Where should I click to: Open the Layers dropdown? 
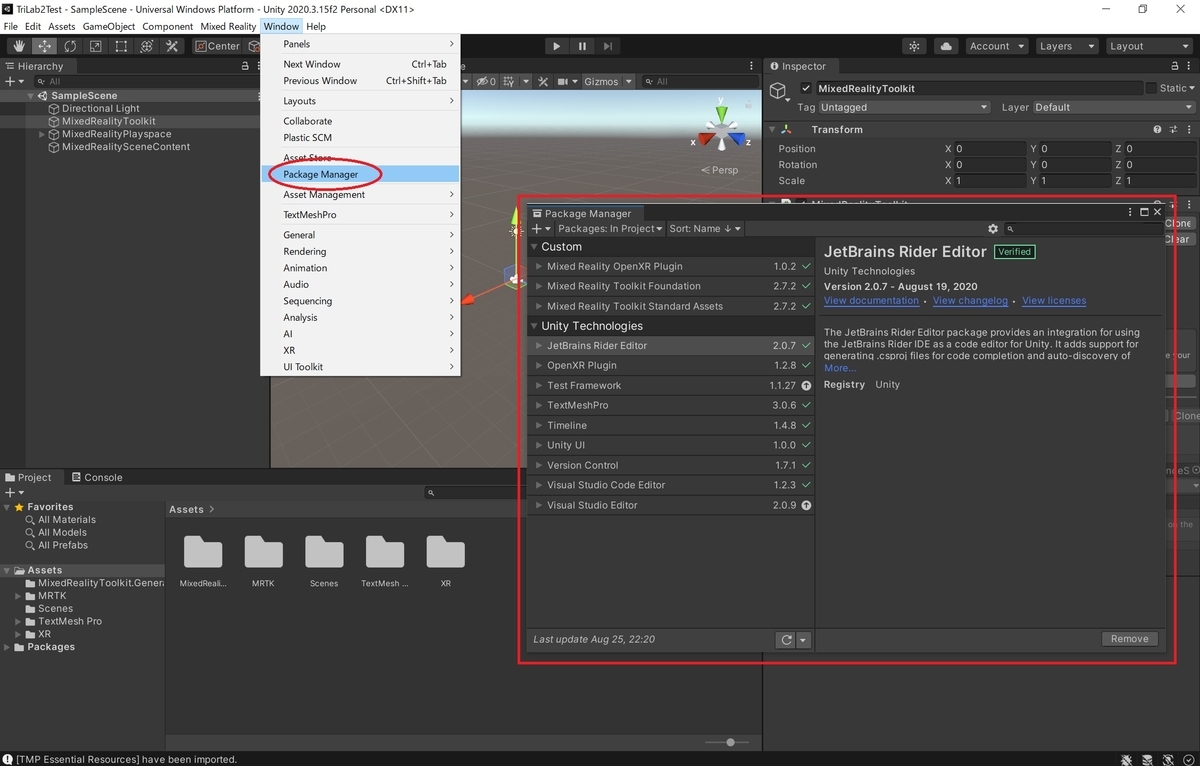pyautogui.click(x=1065, y=46)
